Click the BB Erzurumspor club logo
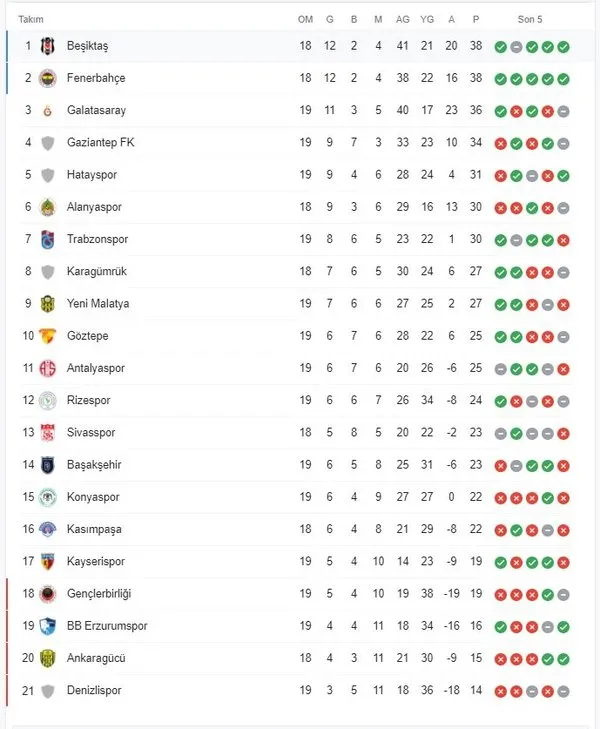The image size is (600, 729). tap(47, 626)
